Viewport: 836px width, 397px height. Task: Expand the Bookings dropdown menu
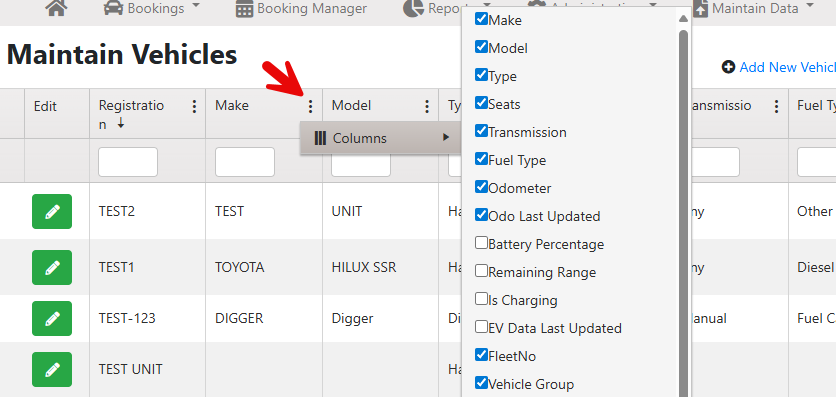151,9
